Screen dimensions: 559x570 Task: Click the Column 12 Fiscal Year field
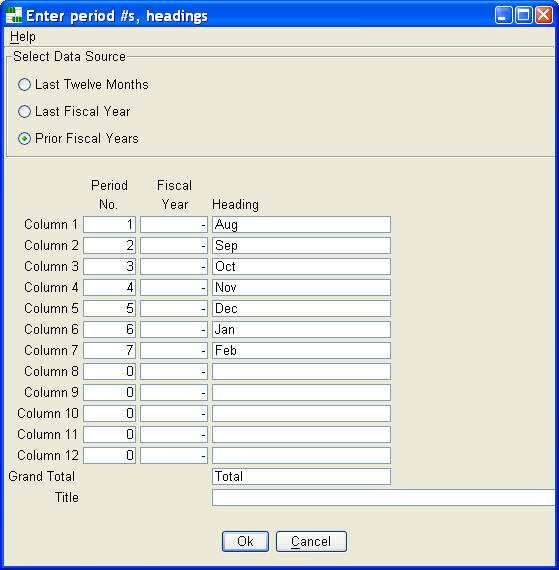(x=174, y=455)
